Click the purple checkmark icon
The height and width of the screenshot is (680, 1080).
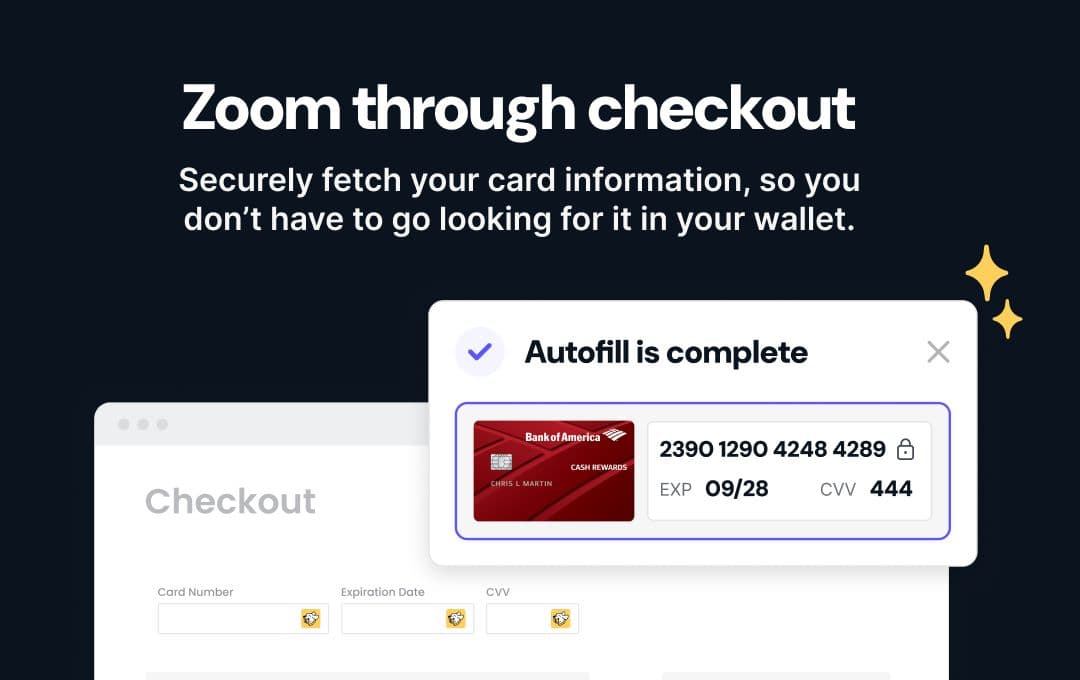[479, 352]
